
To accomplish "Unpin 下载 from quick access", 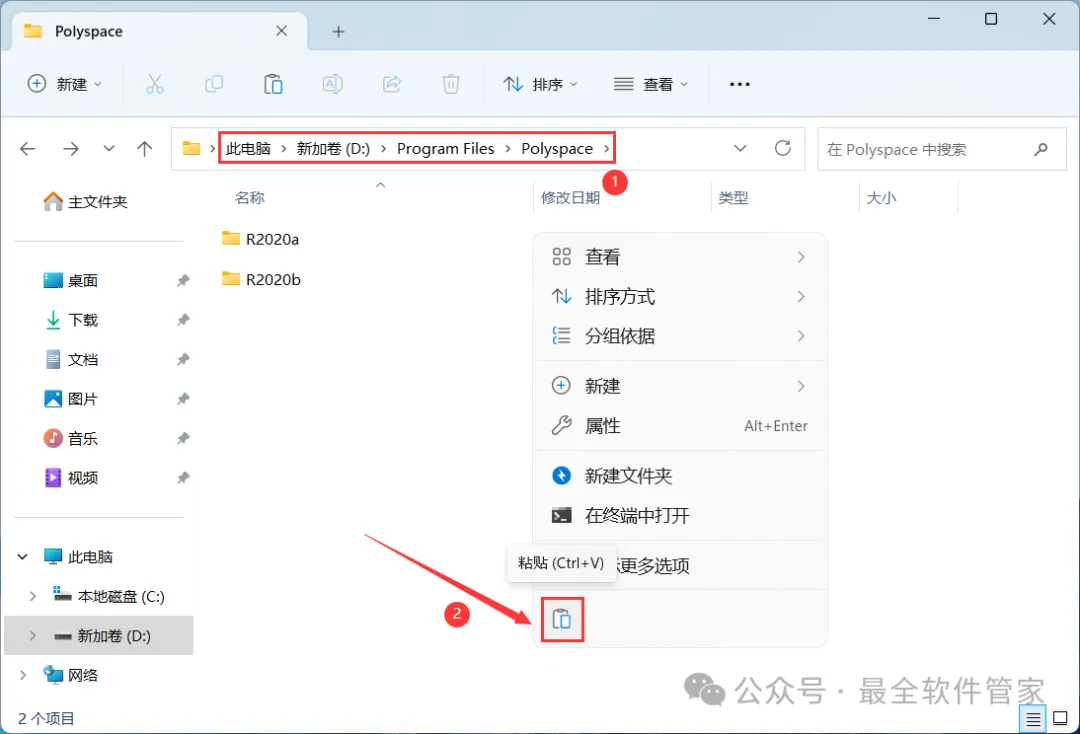I will pos(183,319).
